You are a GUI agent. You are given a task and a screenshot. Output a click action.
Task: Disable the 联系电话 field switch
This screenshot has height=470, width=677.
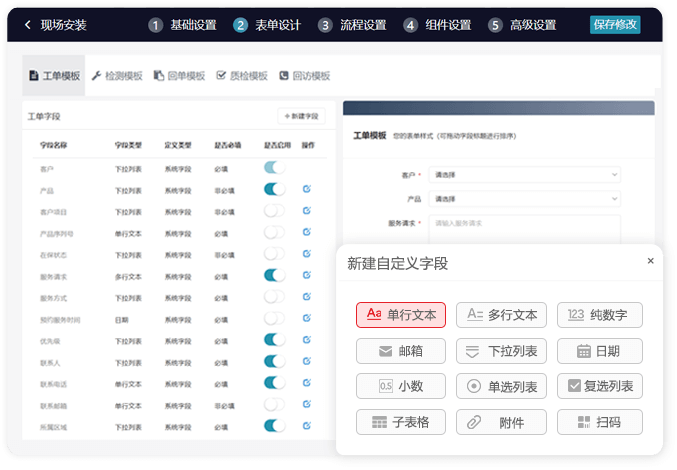(275, 383)
